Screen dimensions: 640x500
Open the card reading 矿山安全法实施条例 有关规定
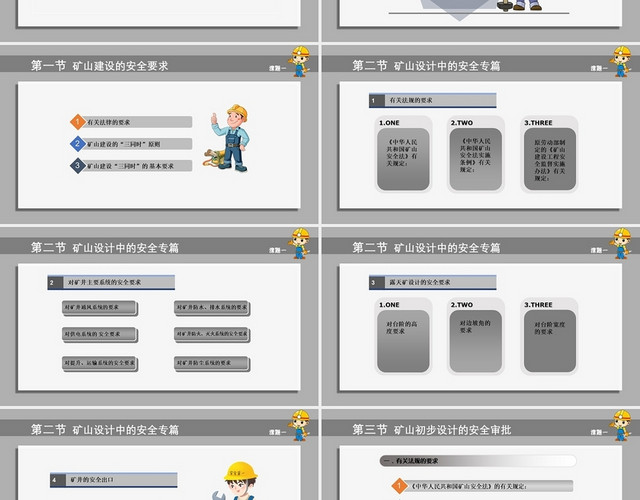click(x=476, y=159)
